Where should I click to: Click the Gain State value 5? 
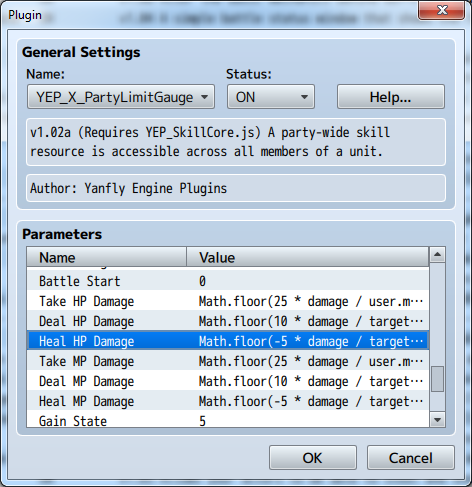pos(202,421)
